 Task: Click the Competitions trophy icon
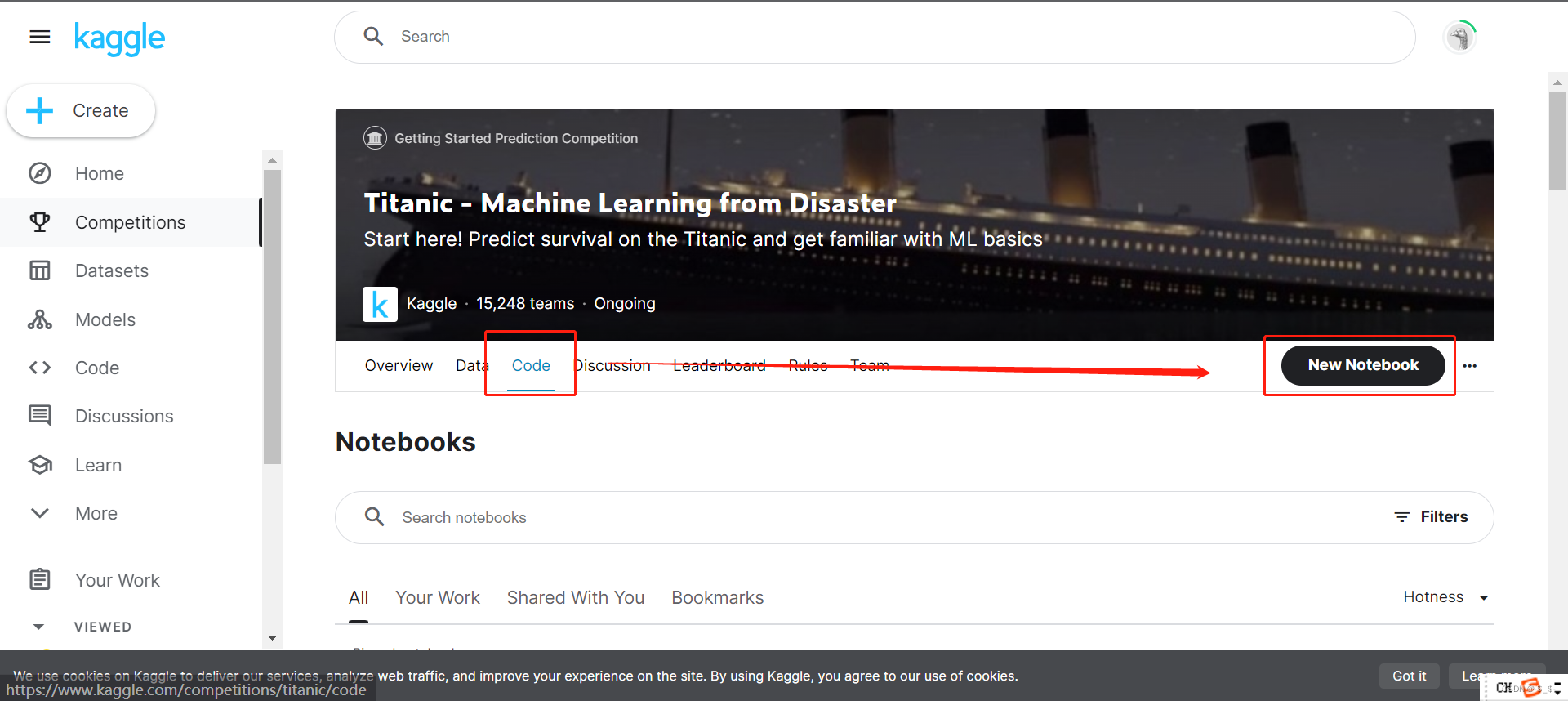click(x=40, y=222)
